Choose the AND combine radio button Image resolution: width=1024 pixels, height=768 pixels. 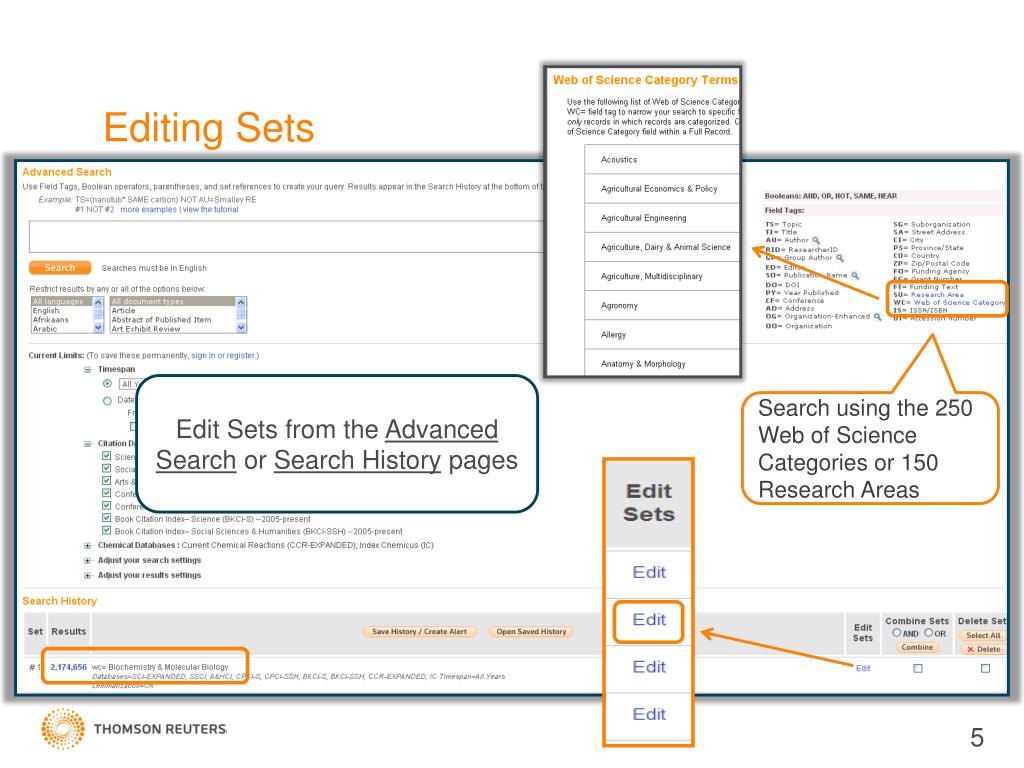[x=897, y=633]
